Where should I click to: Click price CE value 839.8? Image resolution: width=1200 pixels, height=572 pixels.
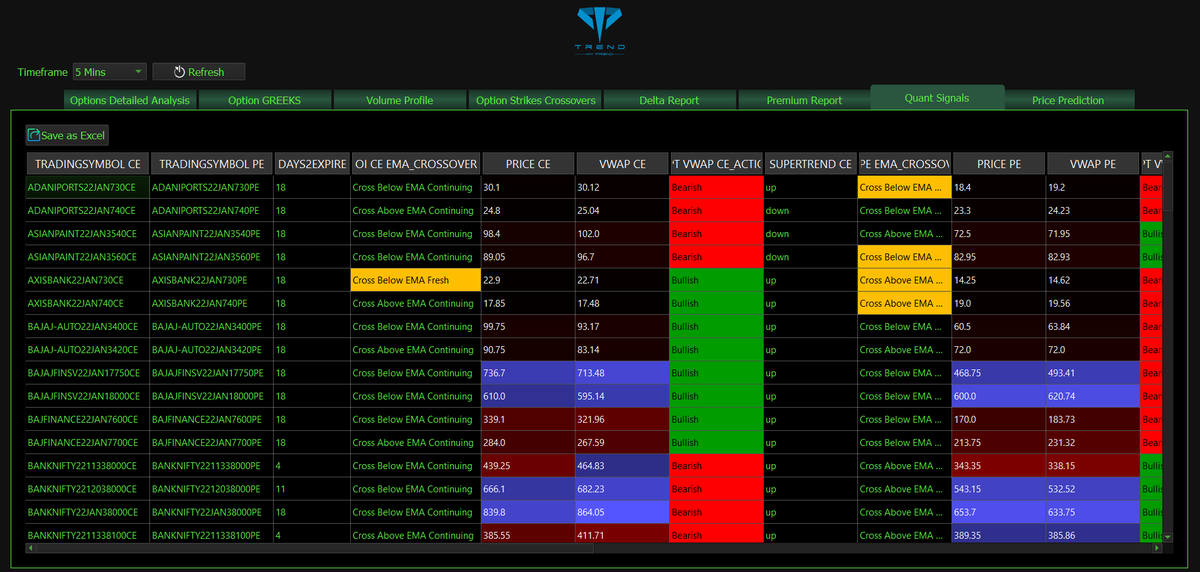(x=527, y=512)
